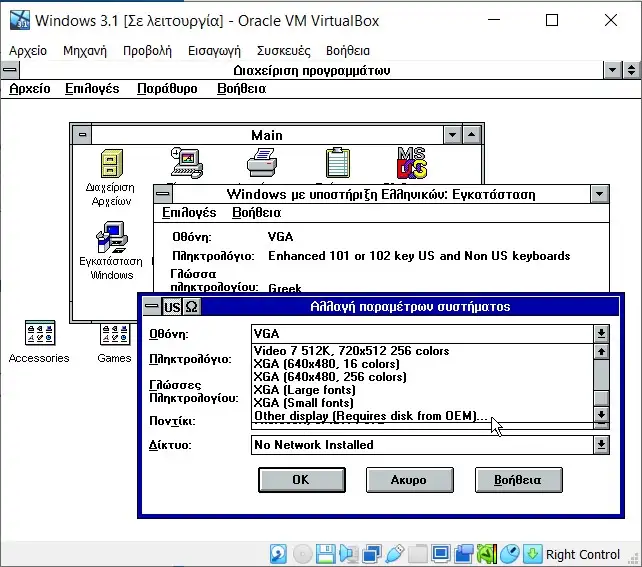Open the Βοήθεια menu in the setup window

point(257,212)
